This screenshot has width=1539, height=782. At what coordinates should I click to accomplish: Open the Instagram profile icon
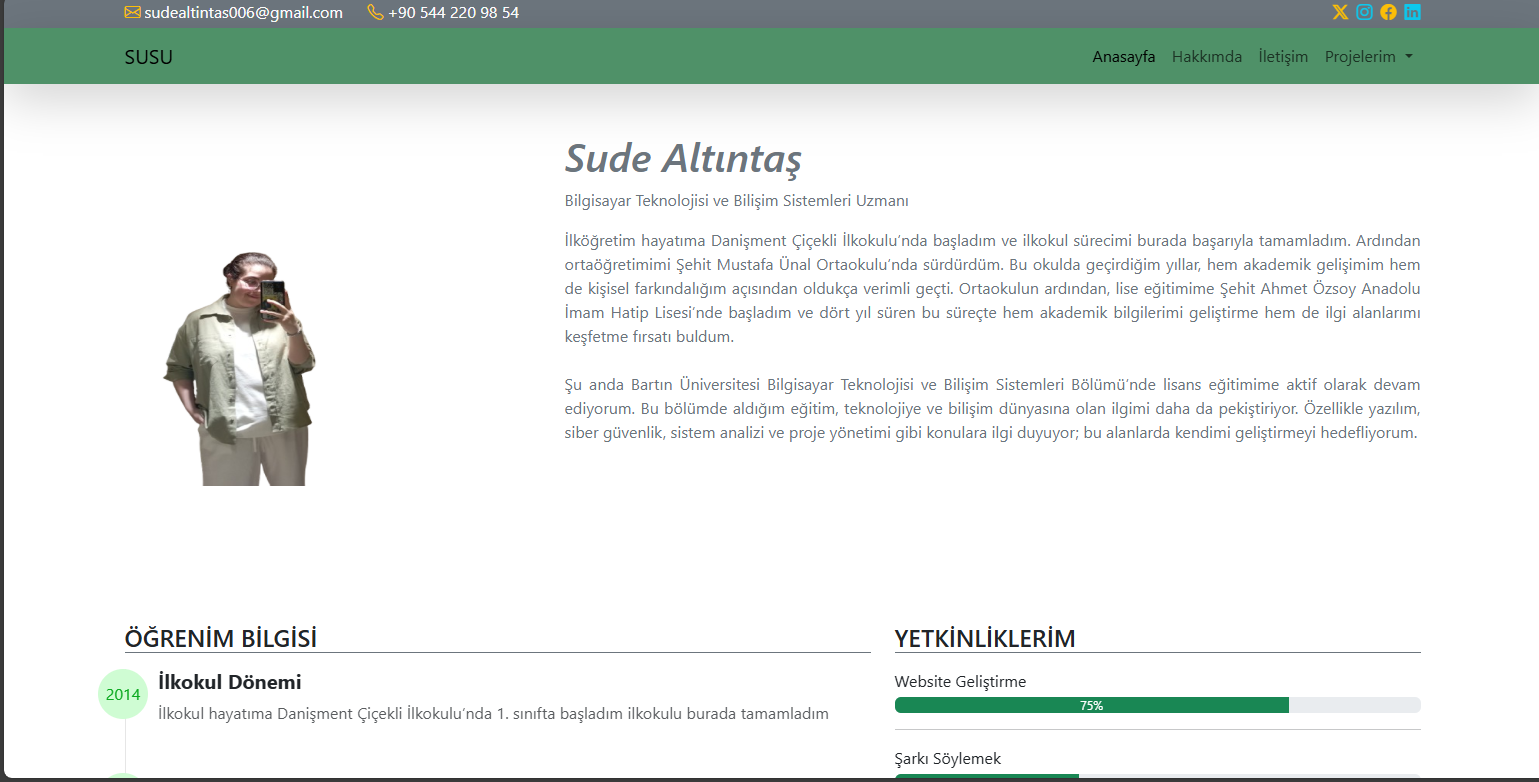tap(1364, 12)
